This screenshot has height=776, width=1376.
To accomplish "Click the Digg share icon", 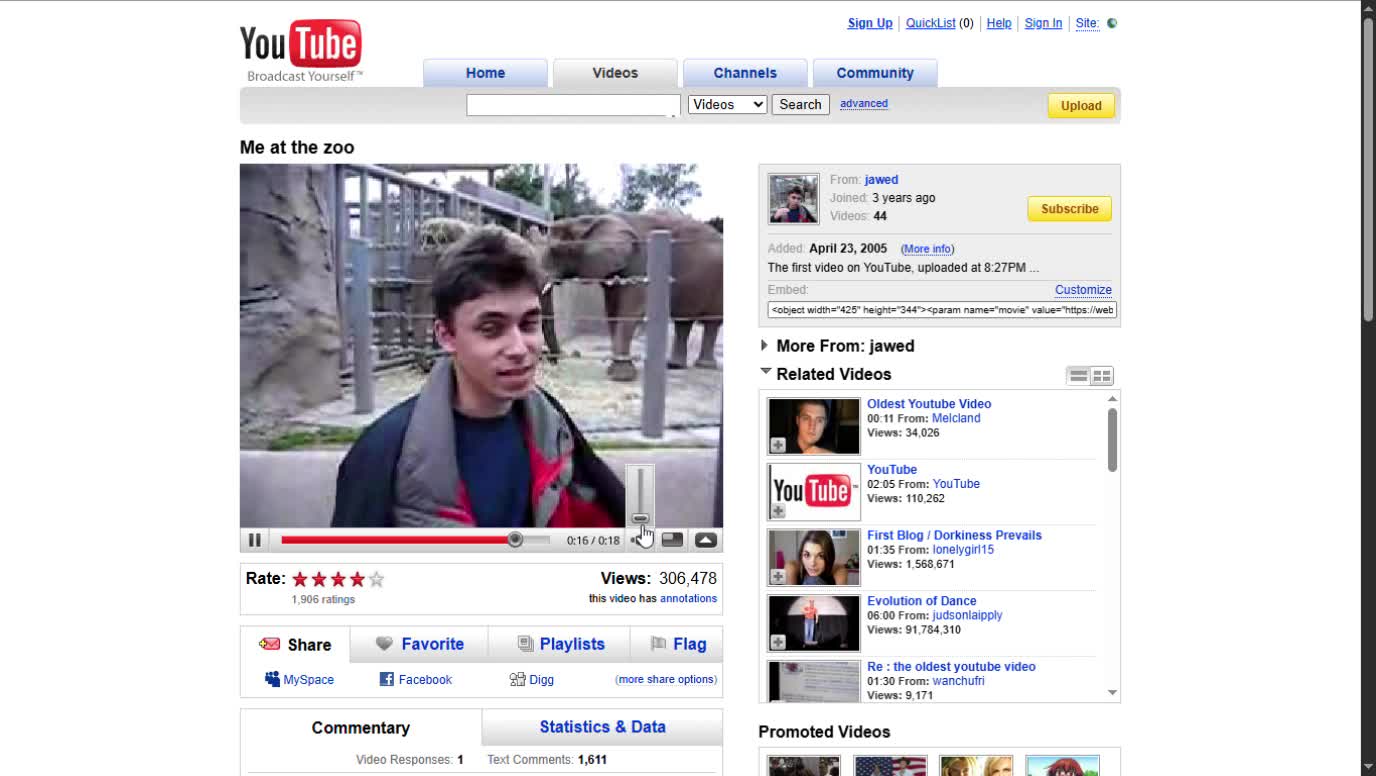I will click(x=517, y=679).
